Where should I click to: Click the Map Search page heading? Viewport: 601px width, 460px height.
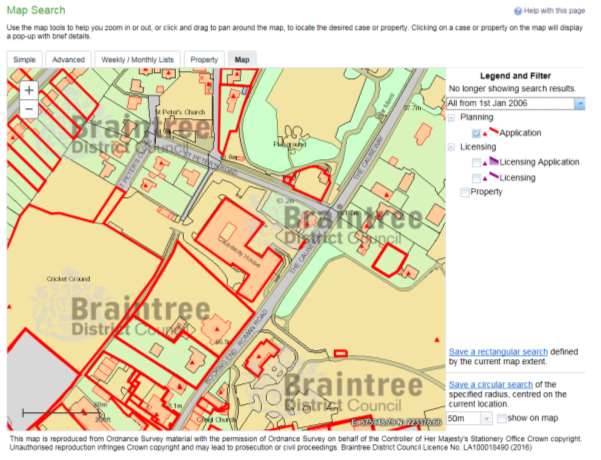36,10
